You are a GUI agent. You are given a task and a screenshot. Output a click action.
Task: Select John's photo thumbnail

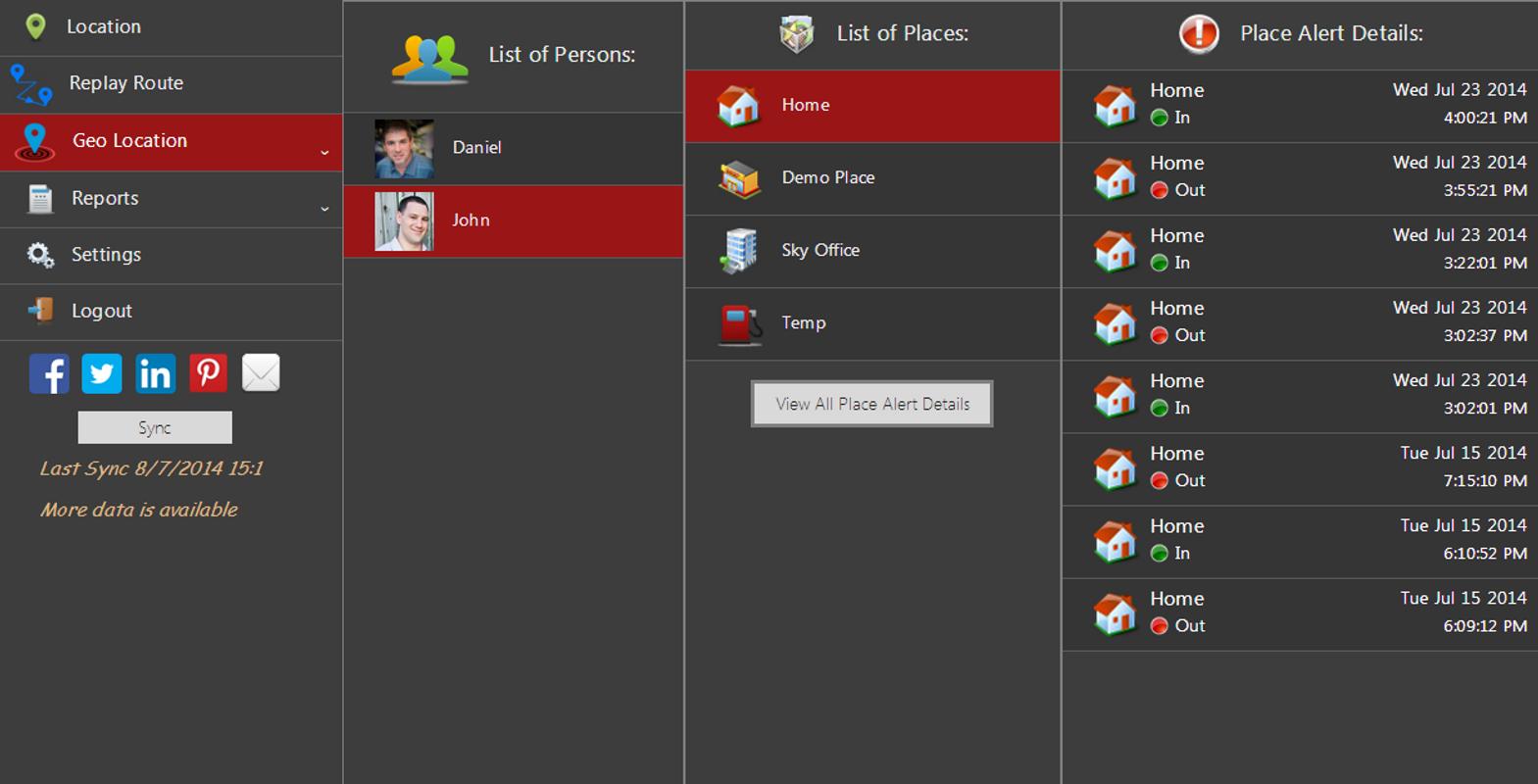pyautogui.click(x=404, y=221)
